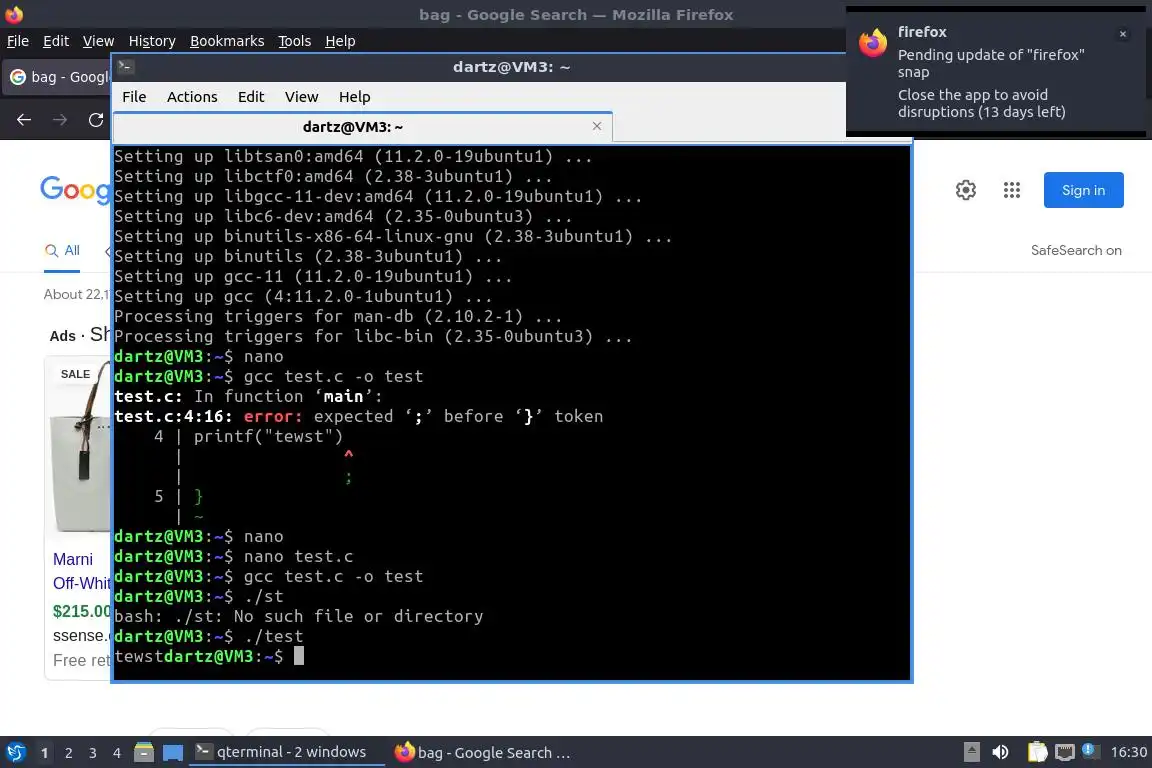Click the Google logo
Screen dimensions: 1152x768
pyautogui.click(x=75, y=190)
